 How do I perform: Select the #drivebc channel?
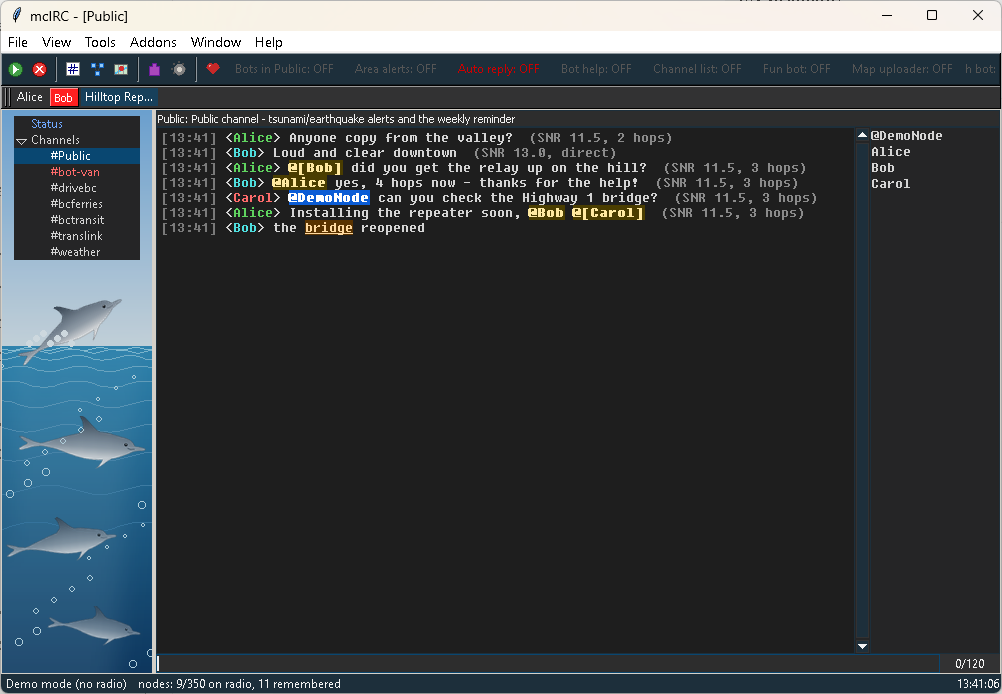(73, 188)
